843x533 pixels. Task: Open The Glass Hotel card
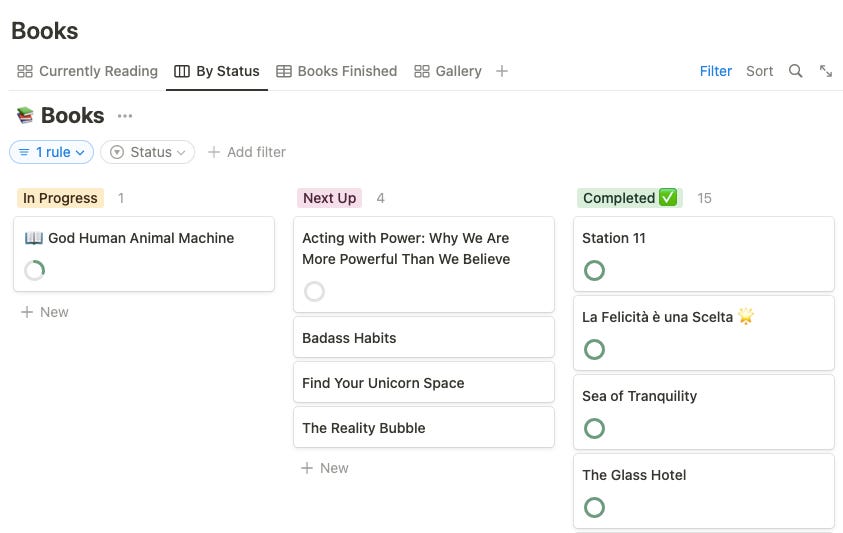704,491
